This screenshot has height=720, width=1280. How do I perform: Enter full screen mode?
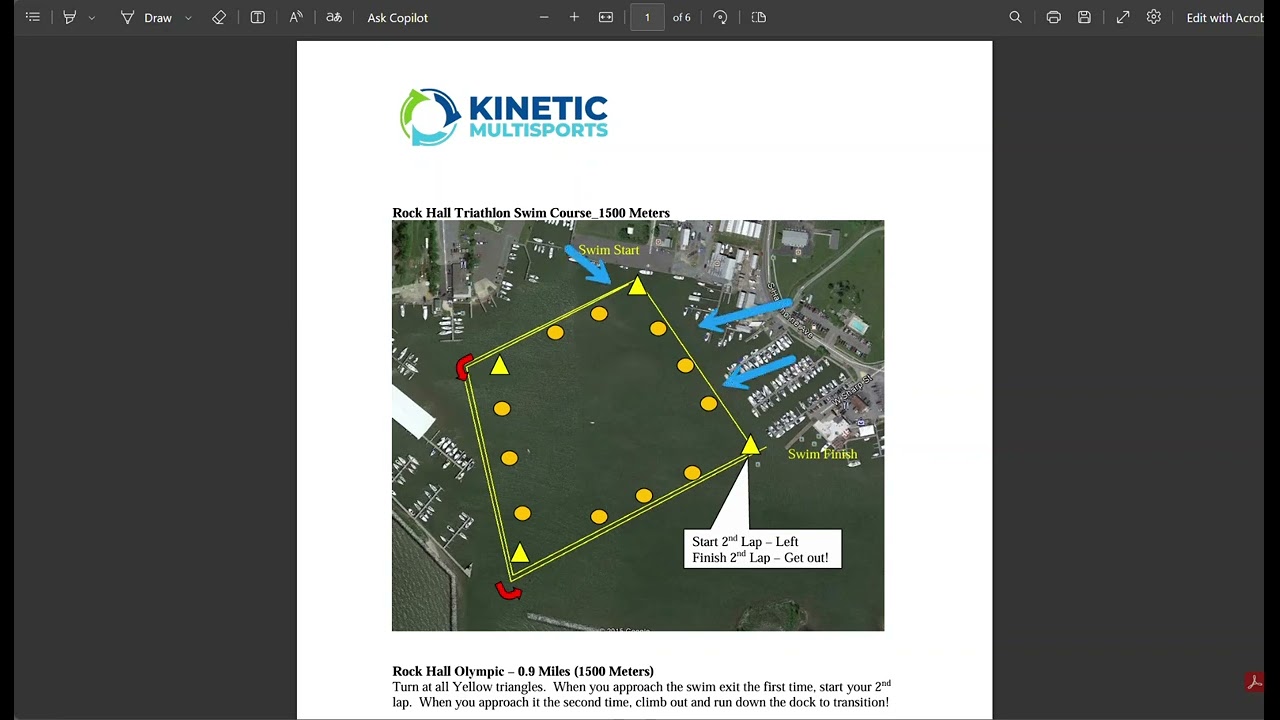pos(1123,17)
